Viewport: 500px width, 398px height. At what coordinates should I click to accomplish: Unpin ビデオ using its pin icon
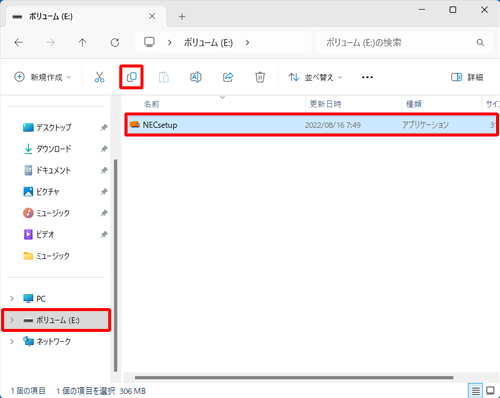104,234
